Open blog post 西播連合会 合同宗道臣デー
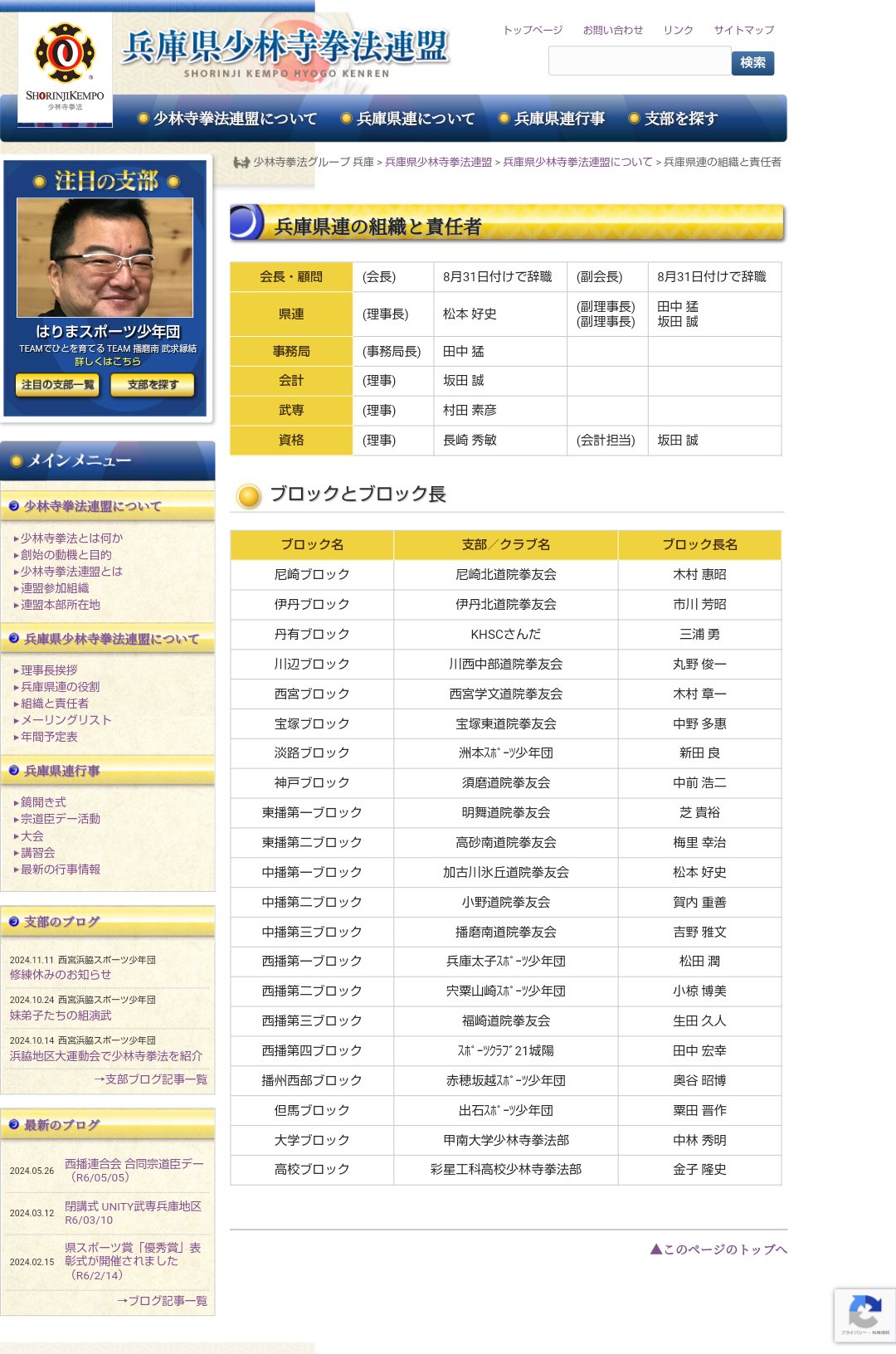896x1354 pixels. pos(134,1171)
